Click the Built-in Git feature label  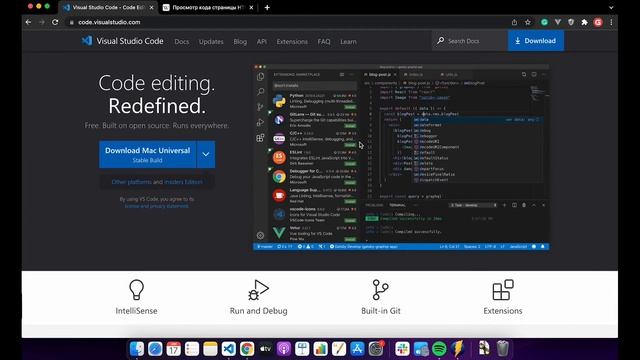380,311
